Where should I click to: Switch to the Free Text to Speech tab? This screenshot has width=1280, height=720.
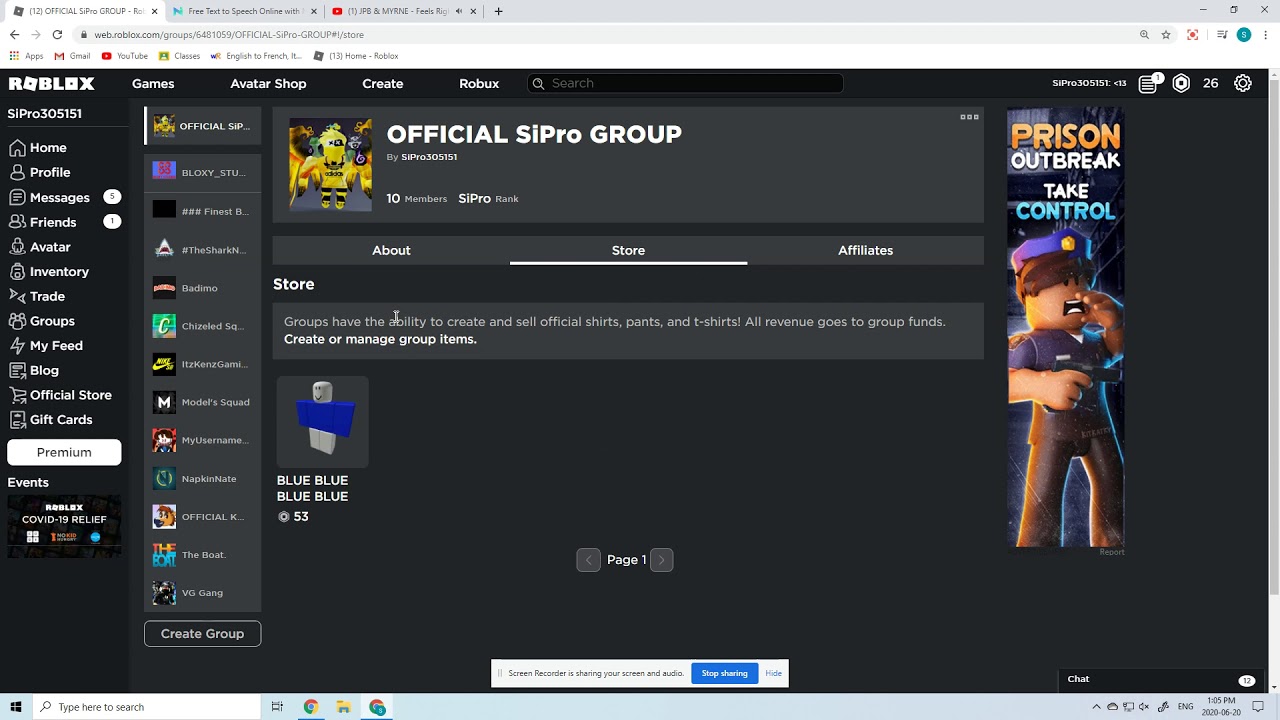244,11
